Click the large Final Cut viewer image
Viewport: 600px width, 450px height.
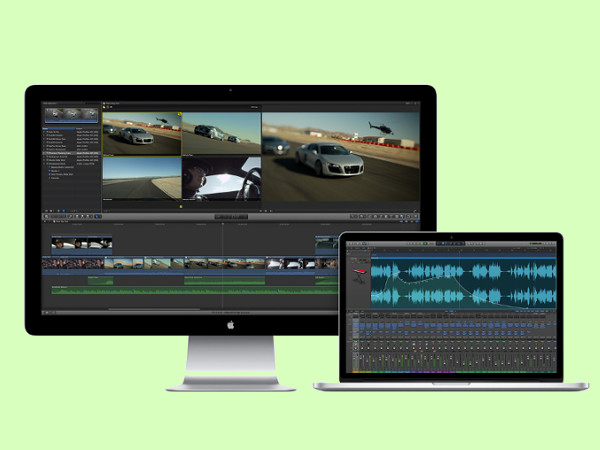[341, 157]
